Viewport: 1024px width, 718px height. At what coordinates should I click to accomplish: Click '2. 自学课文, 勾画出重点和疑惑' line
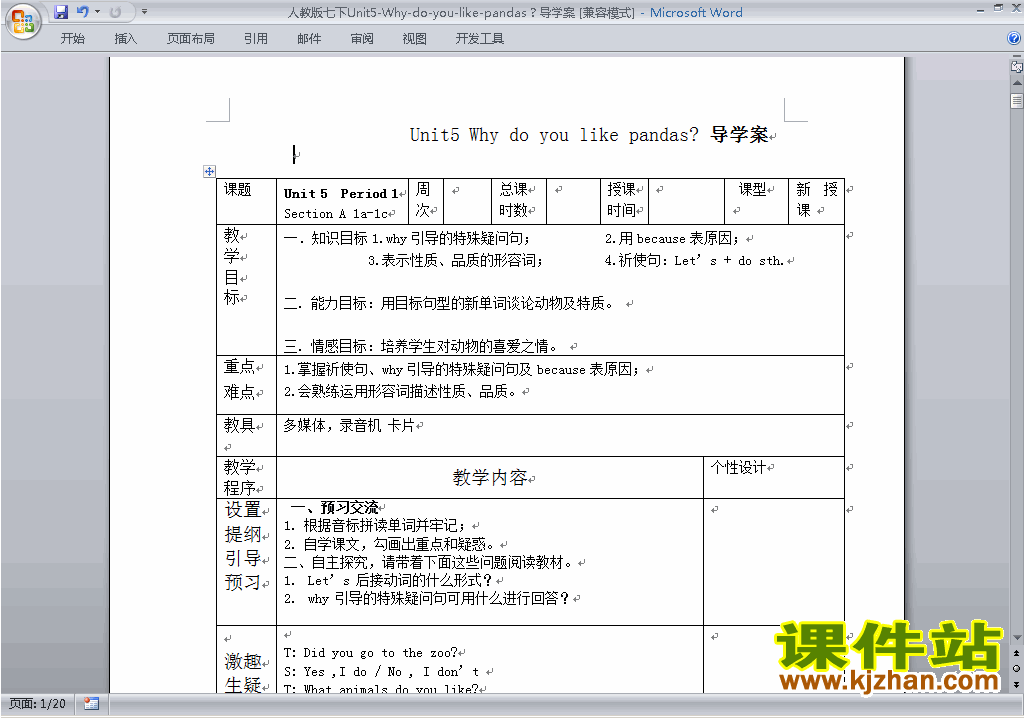[x=389, y=544]
